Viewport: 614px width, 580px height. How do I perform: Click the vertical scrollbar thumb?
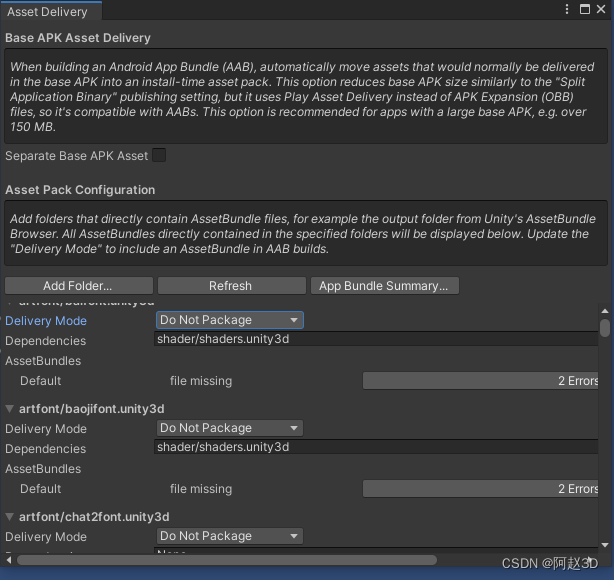[605, 328]
